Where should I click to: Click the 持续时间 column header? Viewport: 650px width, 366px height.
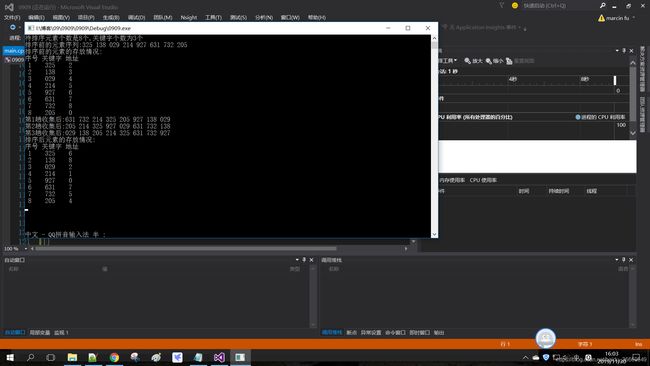coord(558,191)
